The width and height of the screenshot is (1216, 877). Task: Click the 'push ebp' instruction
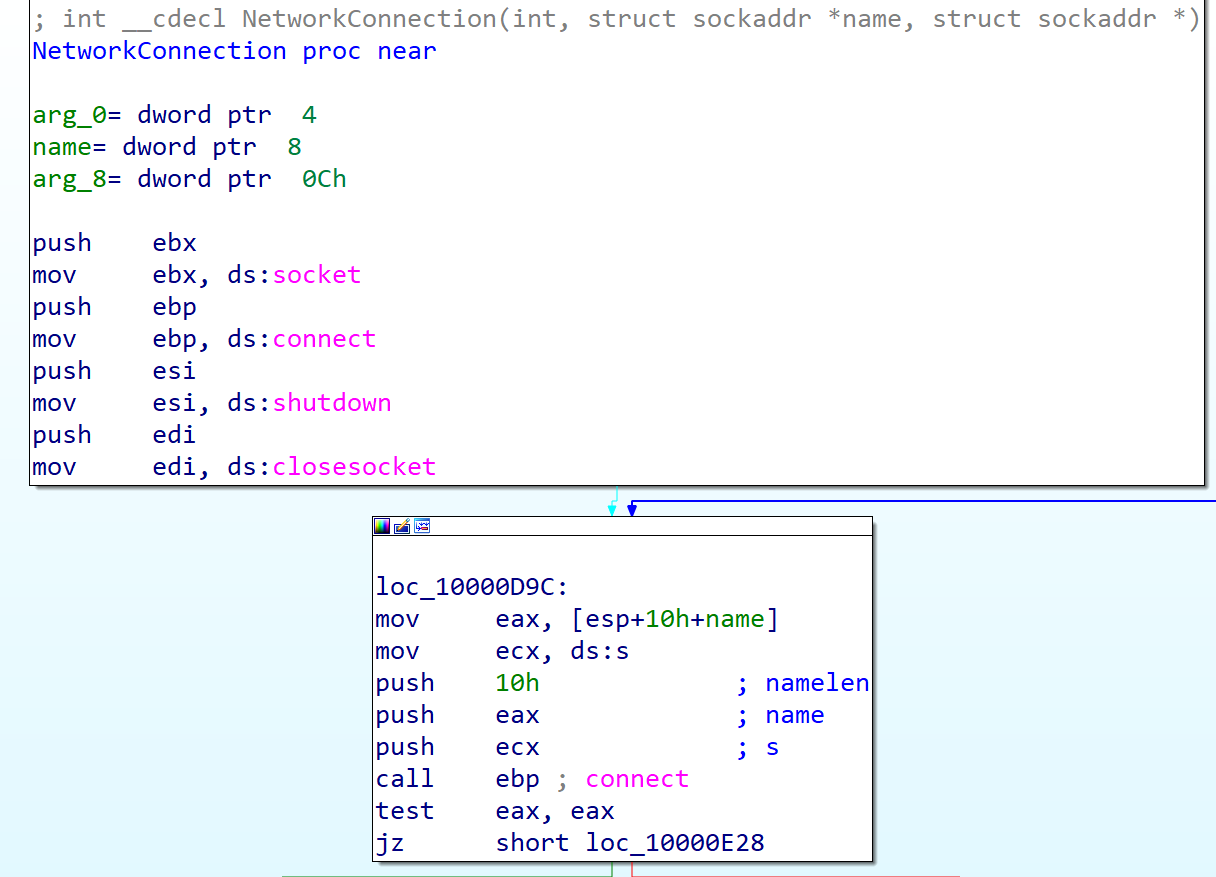point(114,307)
